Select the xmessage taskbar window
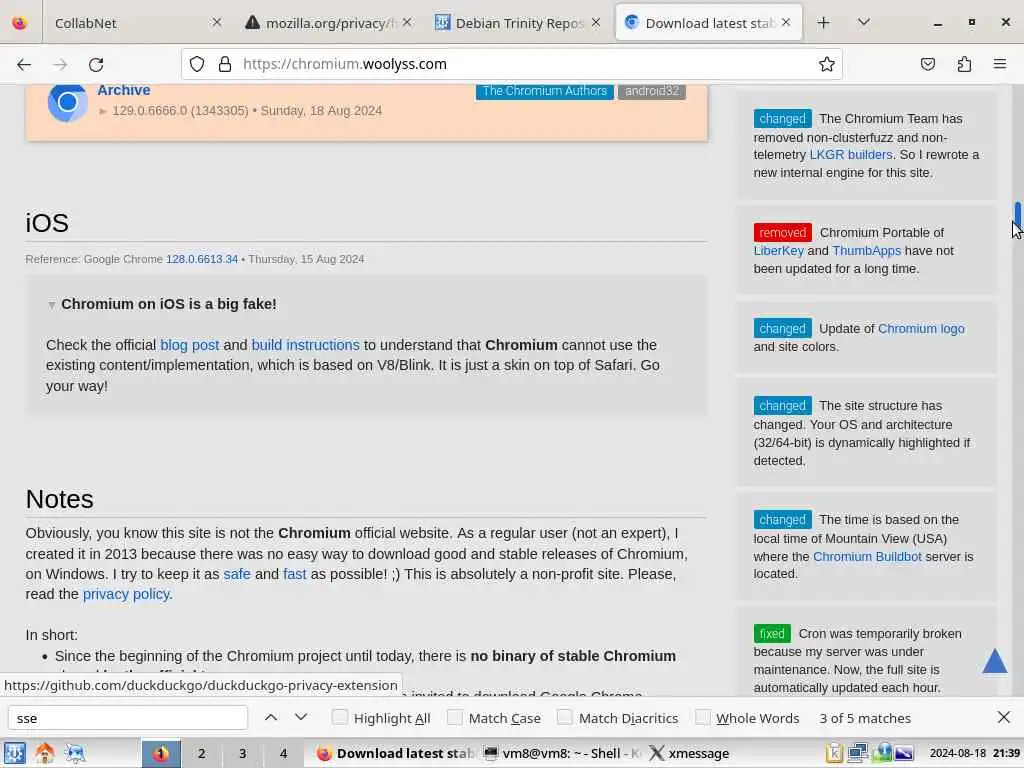This screenshot has height=768, width=1024. point(690,753)
